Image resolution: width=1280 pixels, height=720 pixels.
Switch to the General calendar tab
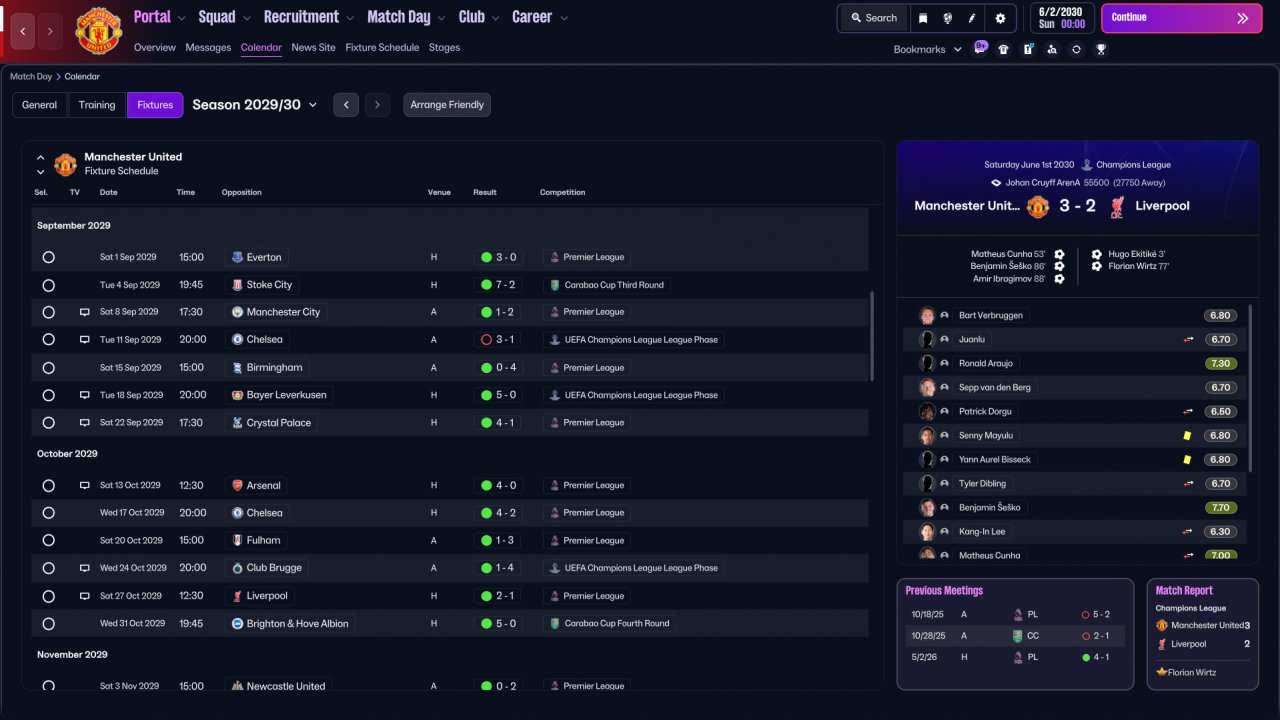[x=40, y=105]
